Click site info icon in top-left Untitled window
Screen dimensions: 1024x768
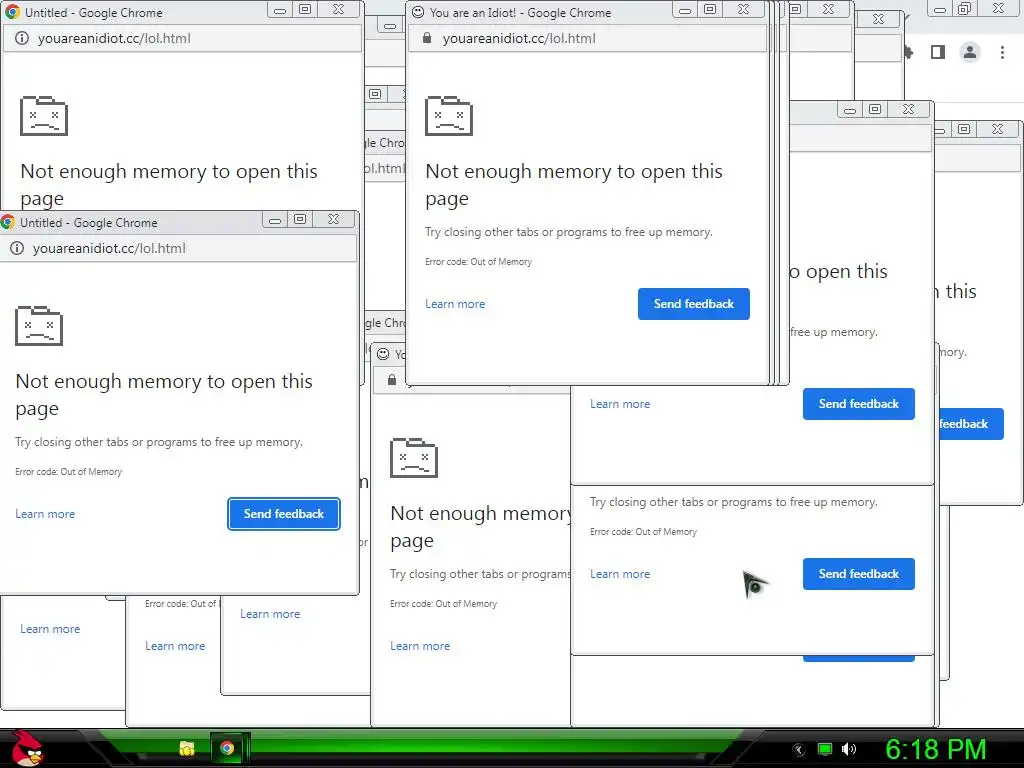(22, 39)
